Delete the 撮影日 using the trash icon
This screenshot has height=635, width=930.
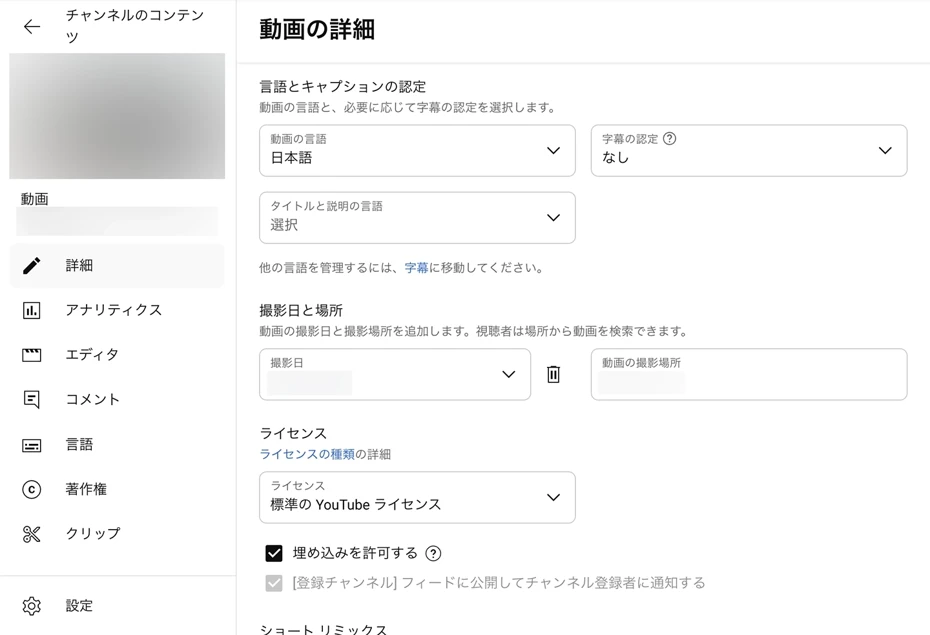click(x=553, y=374)
